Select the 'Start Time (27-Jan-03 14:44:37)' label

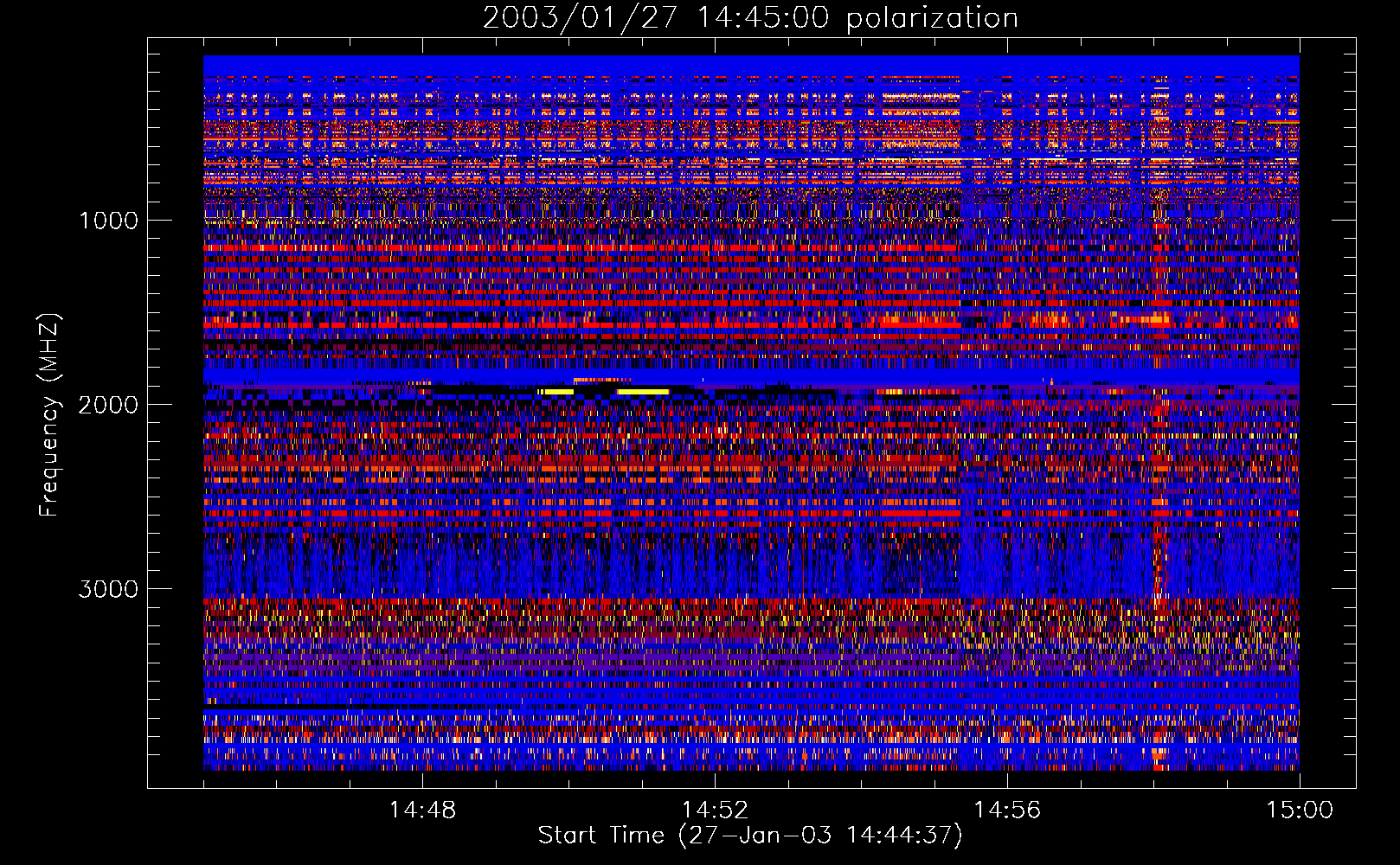tap(750, 836)
